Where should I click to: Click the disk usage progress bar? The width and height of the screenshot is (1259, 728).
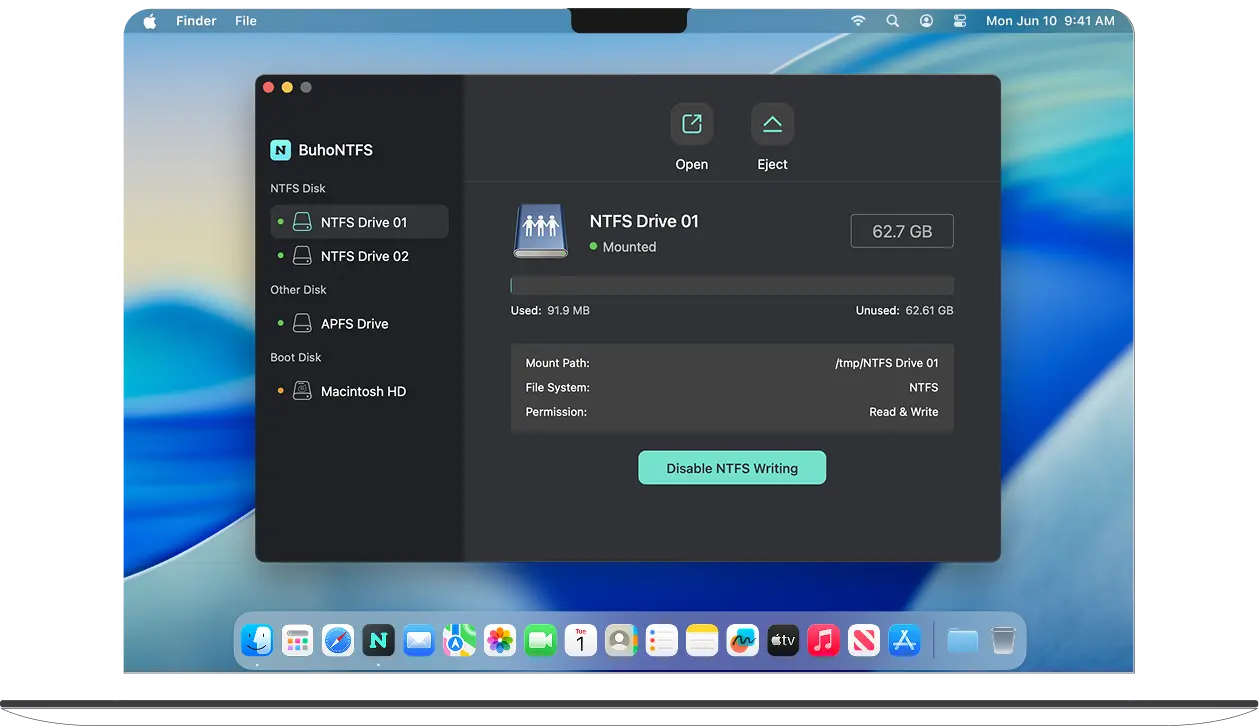pyautogui.click(x=731, y=286)
